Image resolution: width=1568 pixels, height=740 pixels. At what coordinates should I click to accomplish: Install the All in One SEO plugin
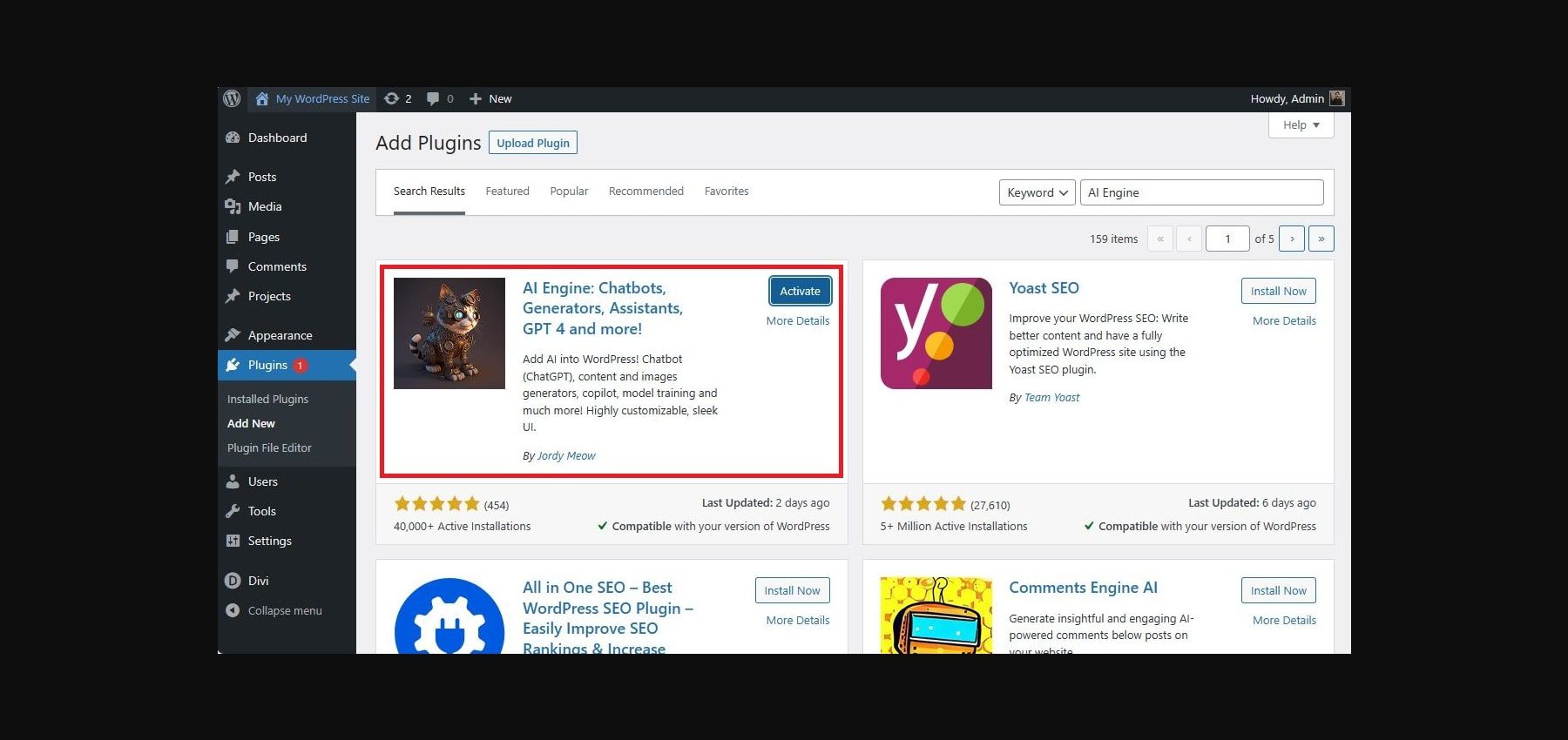(x=793, y=590)
